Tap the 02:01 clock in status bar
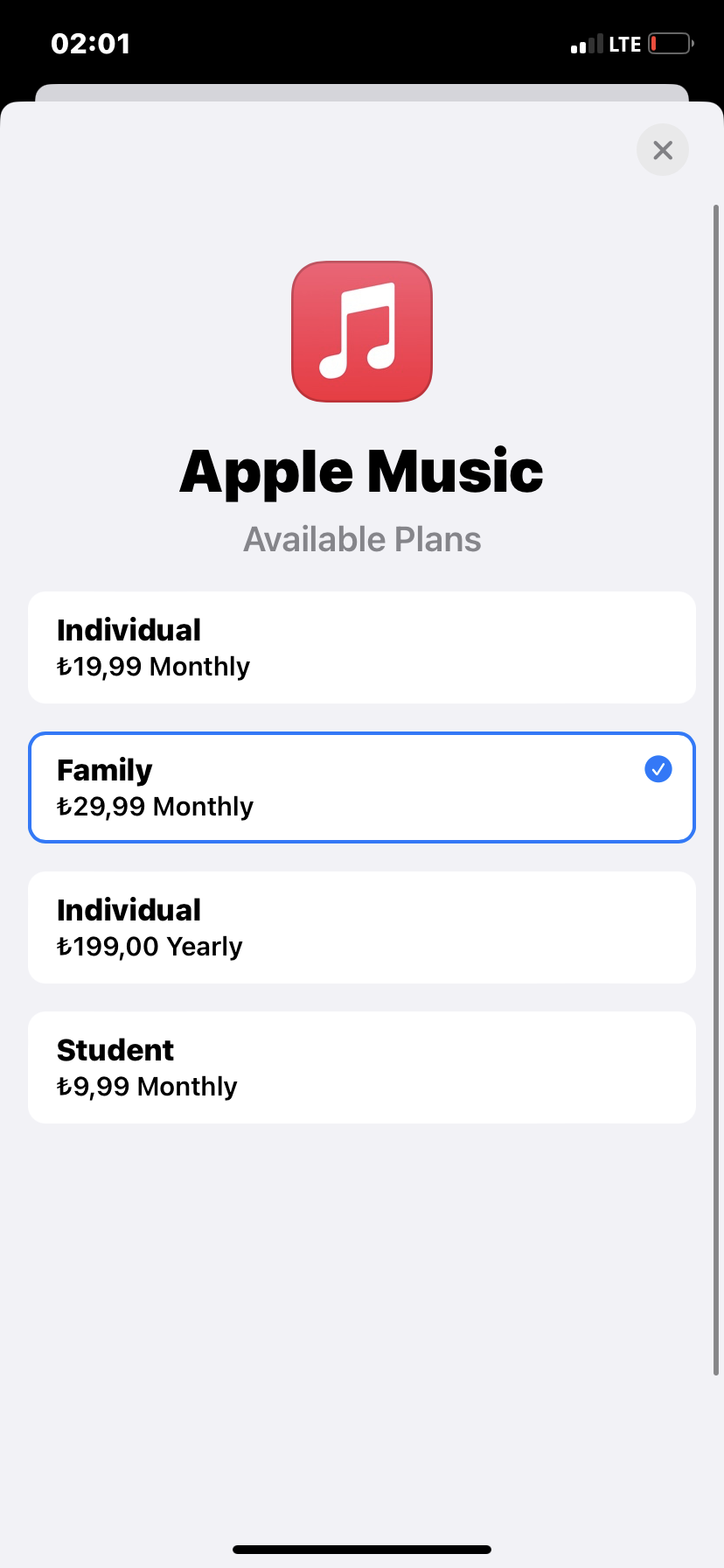The image size is (724, 1568). (x=91, y=44)
